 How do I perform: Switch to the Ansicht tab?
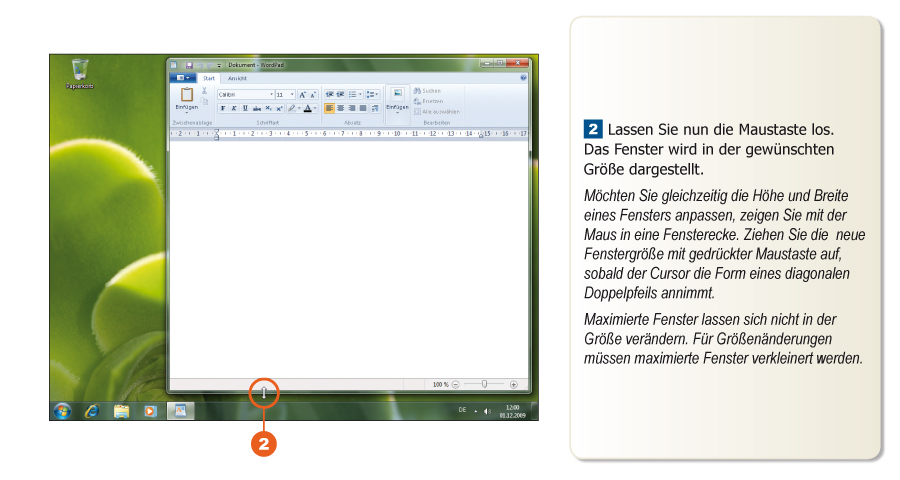click(x=237, y=78)
